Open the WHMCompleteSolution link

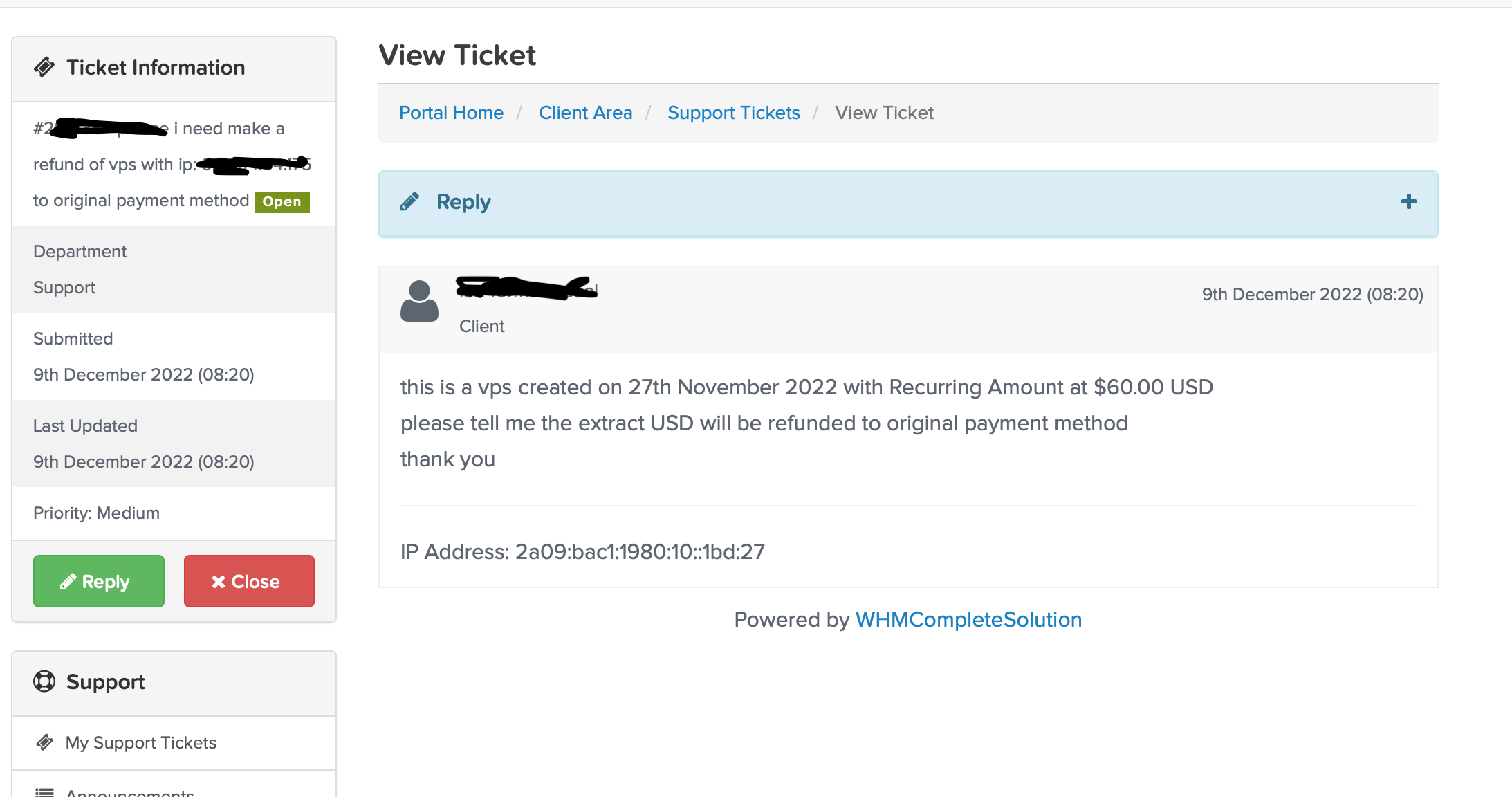pos(968,619)
